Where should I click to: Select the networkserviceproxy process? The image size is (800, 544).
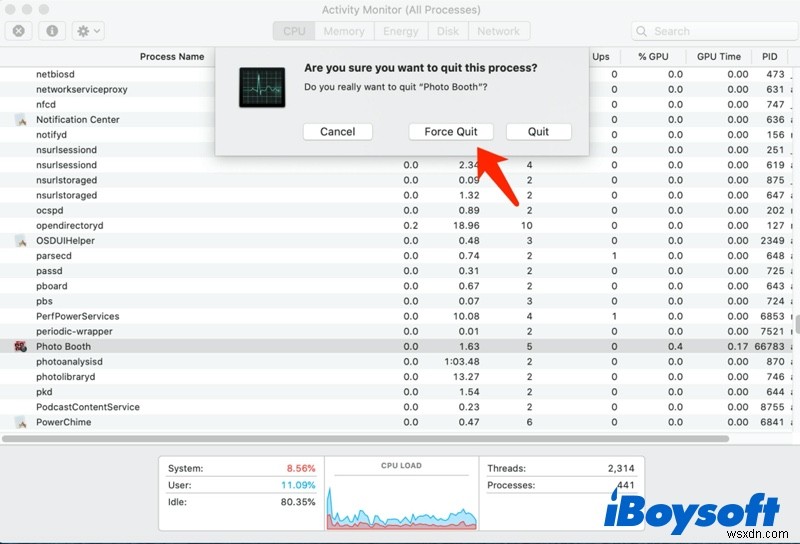pyautogui.click(x=82, y=89)
